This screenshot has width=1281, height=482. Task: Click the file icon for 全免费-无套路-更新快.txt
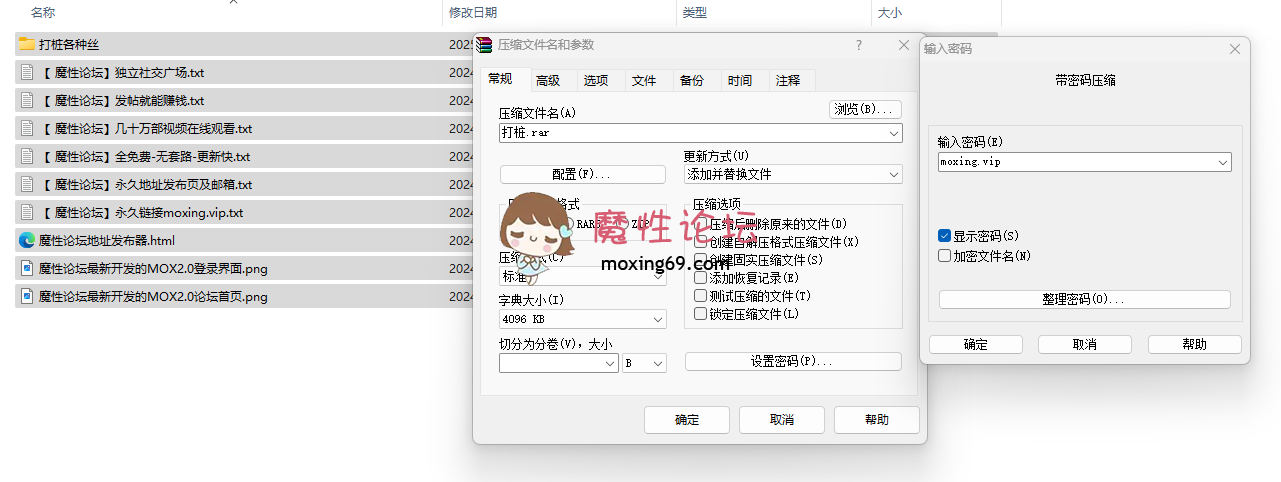pyautogui.click(x=27, y=156)
